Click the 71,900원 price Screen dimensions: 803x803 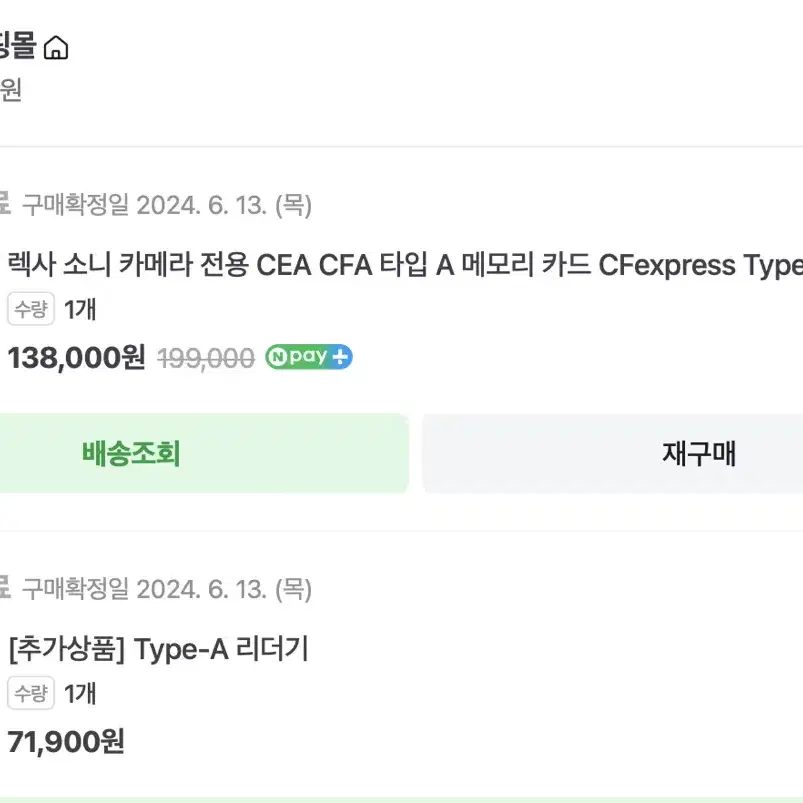point(66,742)
